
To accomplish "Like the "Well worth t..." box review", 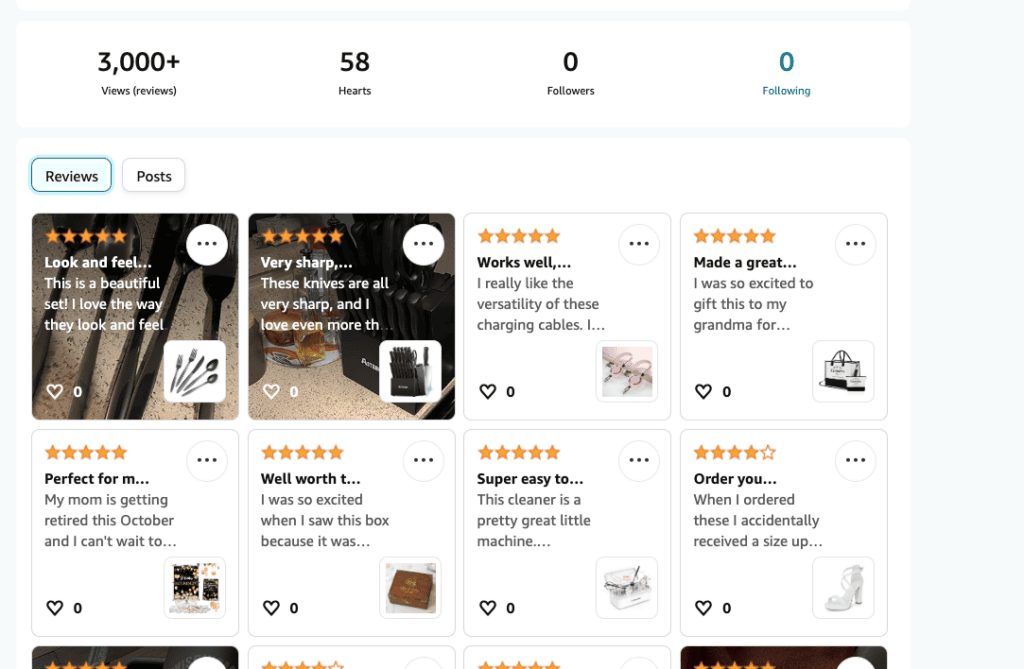I will (x=271, y=608).
